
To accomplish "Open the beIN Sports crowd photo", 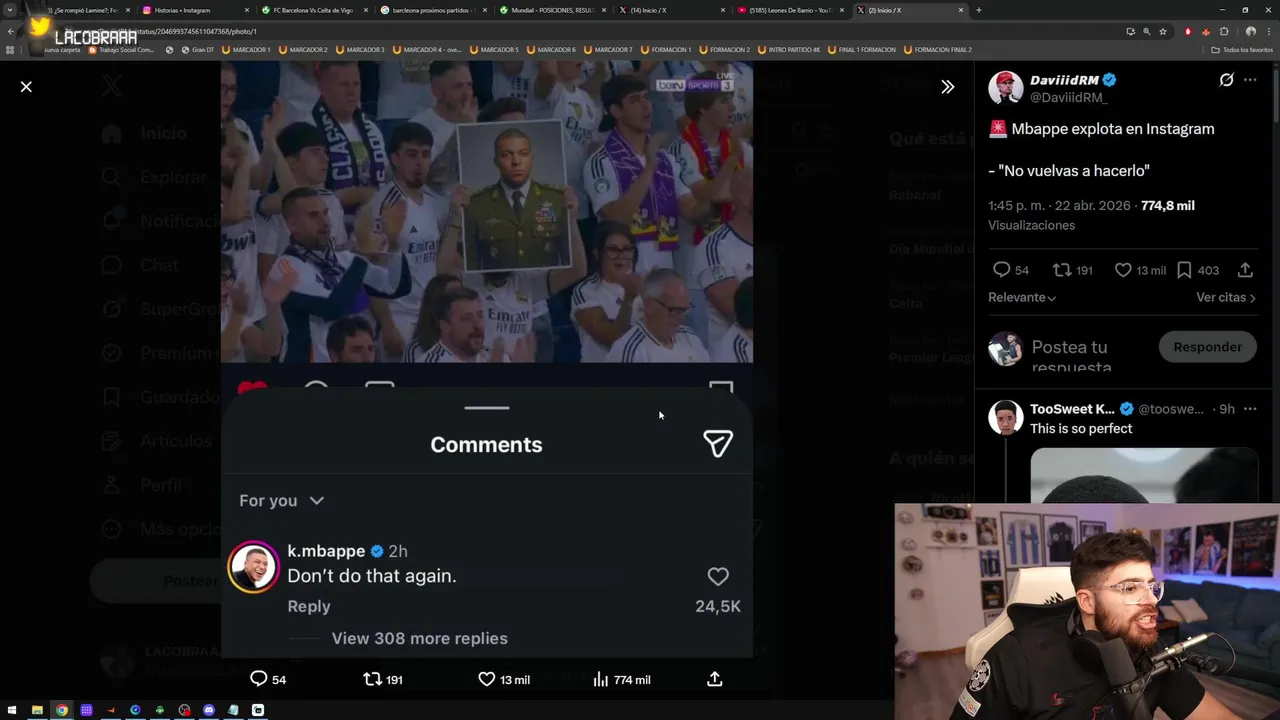I will pos(486,211).
